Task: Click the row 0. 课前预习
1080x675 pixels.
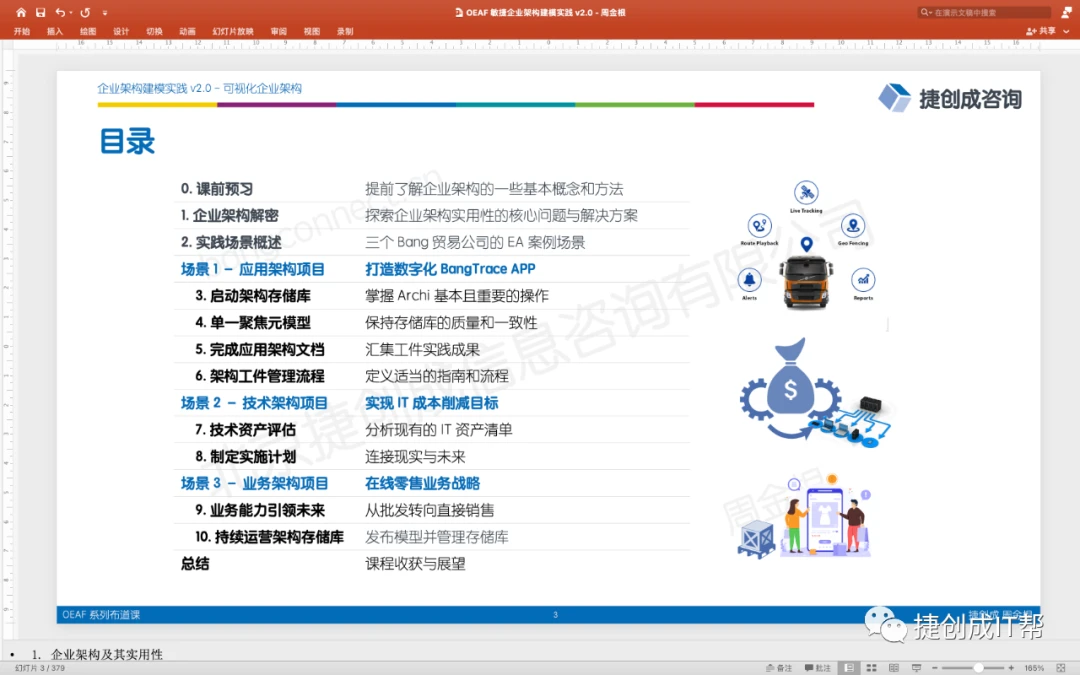Action: [x=432, y=189]
